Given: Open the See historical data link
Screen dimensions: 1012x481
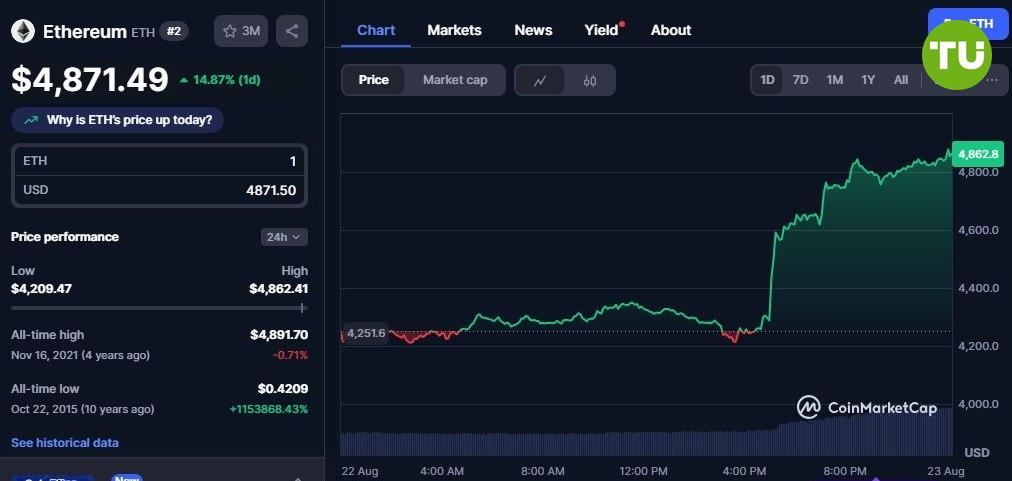Looking at the screenshot, I should point(65,443).
